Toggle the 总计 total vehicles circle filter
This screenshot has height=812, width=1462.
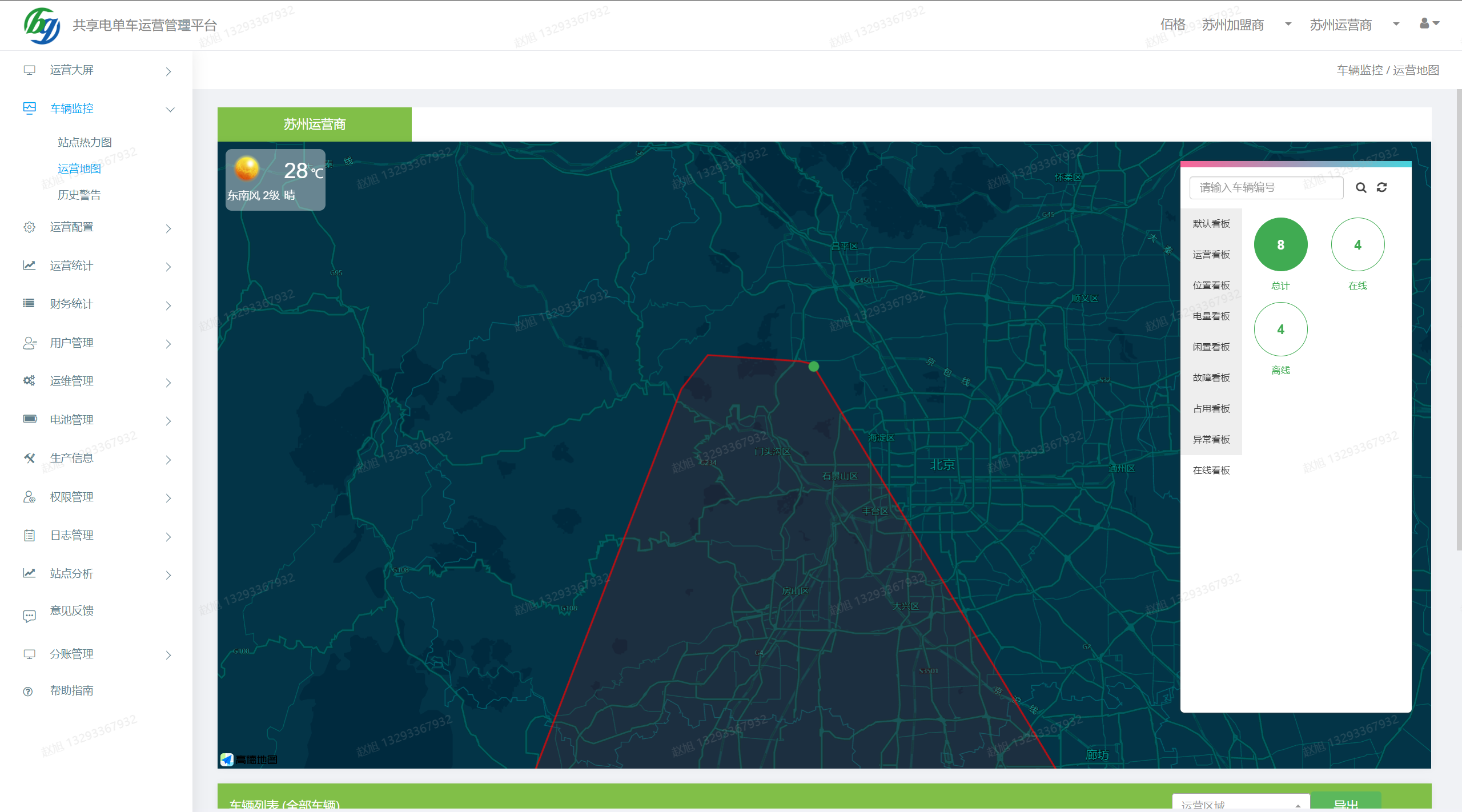(1280, 244)
